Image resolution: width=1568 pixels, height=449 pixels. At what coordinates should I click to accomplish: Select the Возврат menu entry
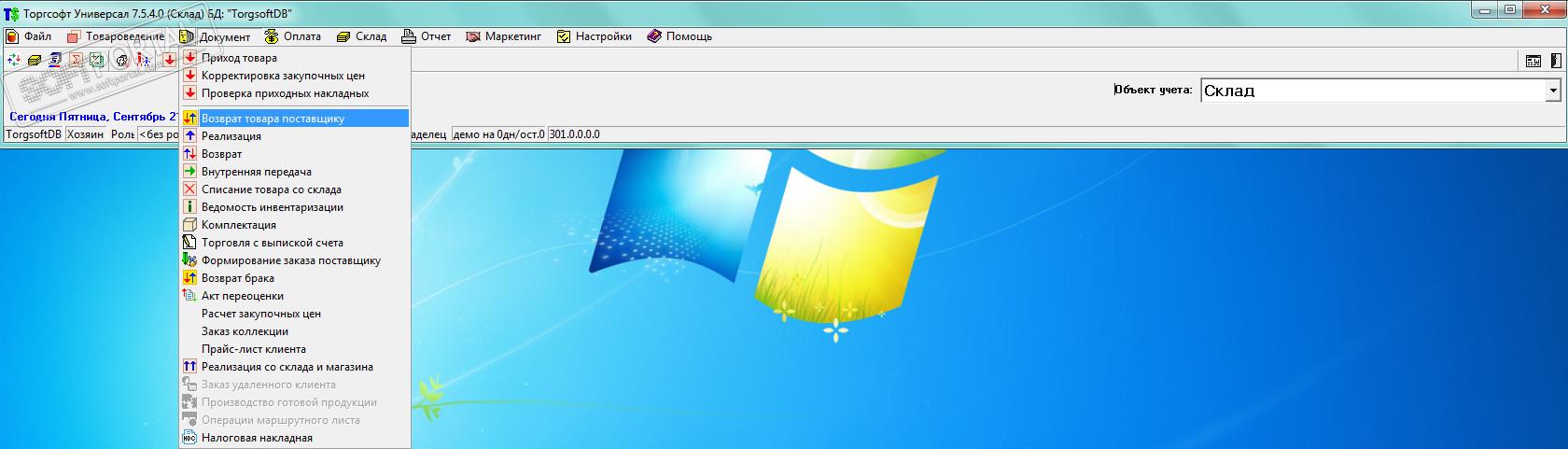click(x=295, y=154)
